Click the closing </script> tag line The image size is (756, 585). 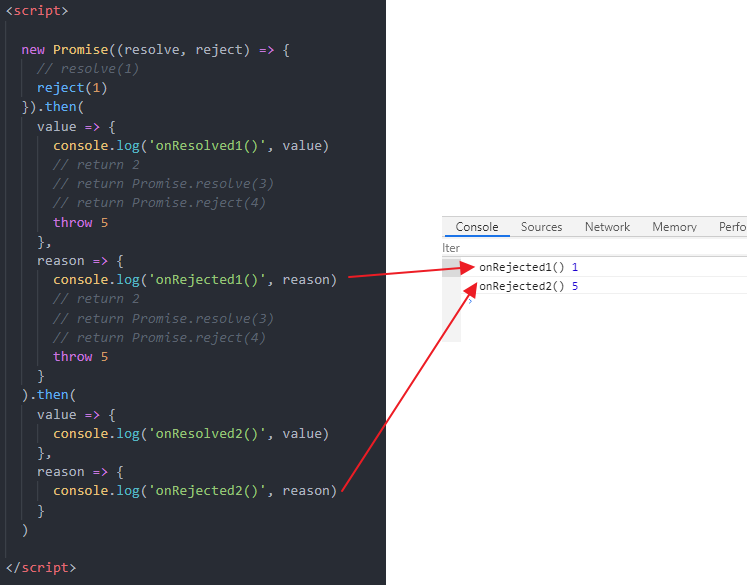click(41, 567)
